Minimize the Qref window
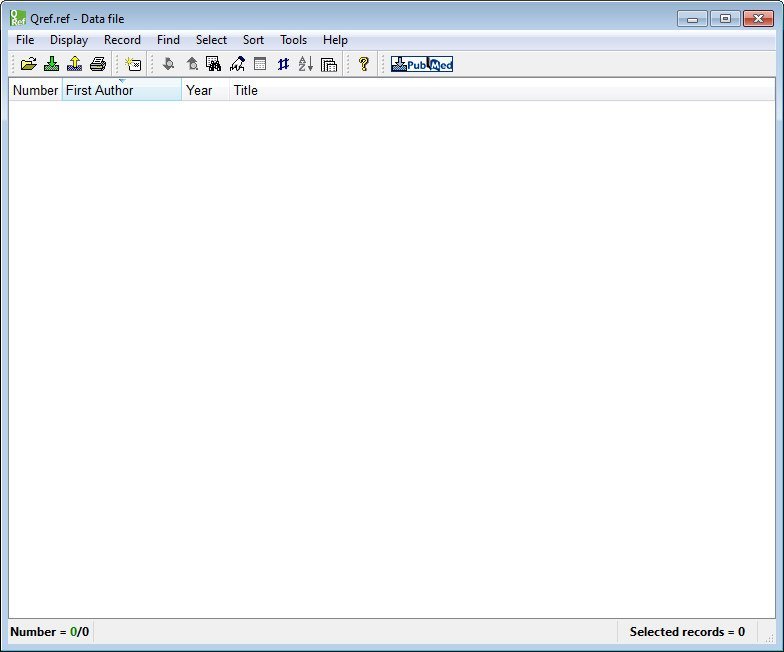784x652 pixels. (x=692, y=19)
